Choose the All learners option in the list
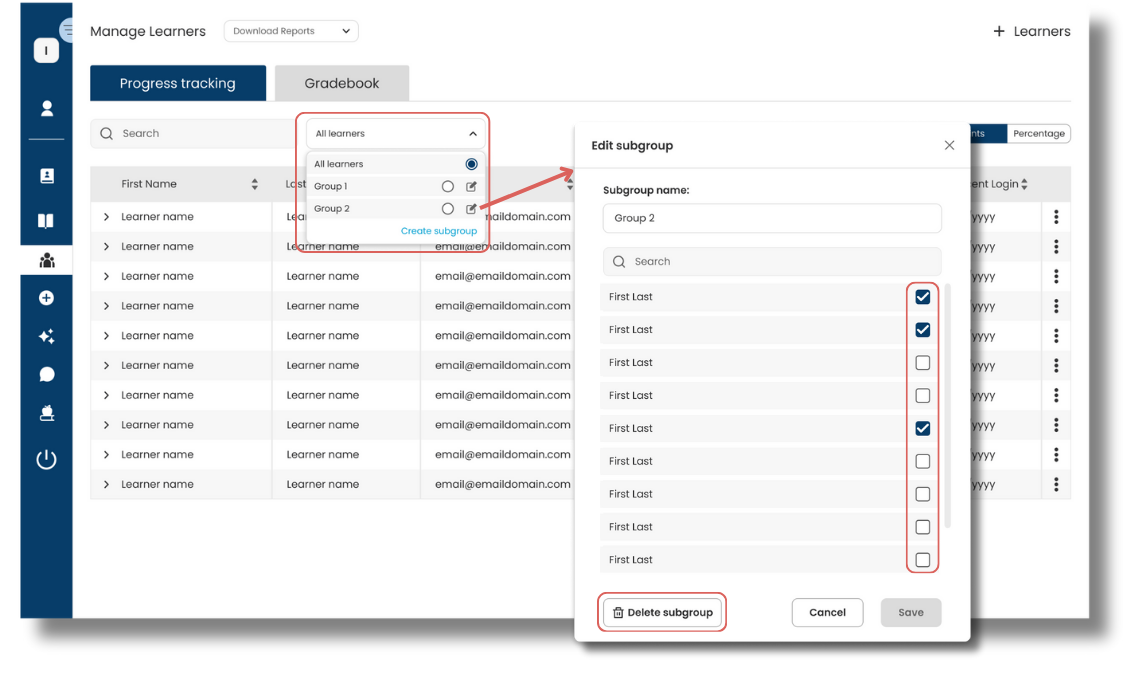This screenshot has width=1148, height=674. [395, 164]
